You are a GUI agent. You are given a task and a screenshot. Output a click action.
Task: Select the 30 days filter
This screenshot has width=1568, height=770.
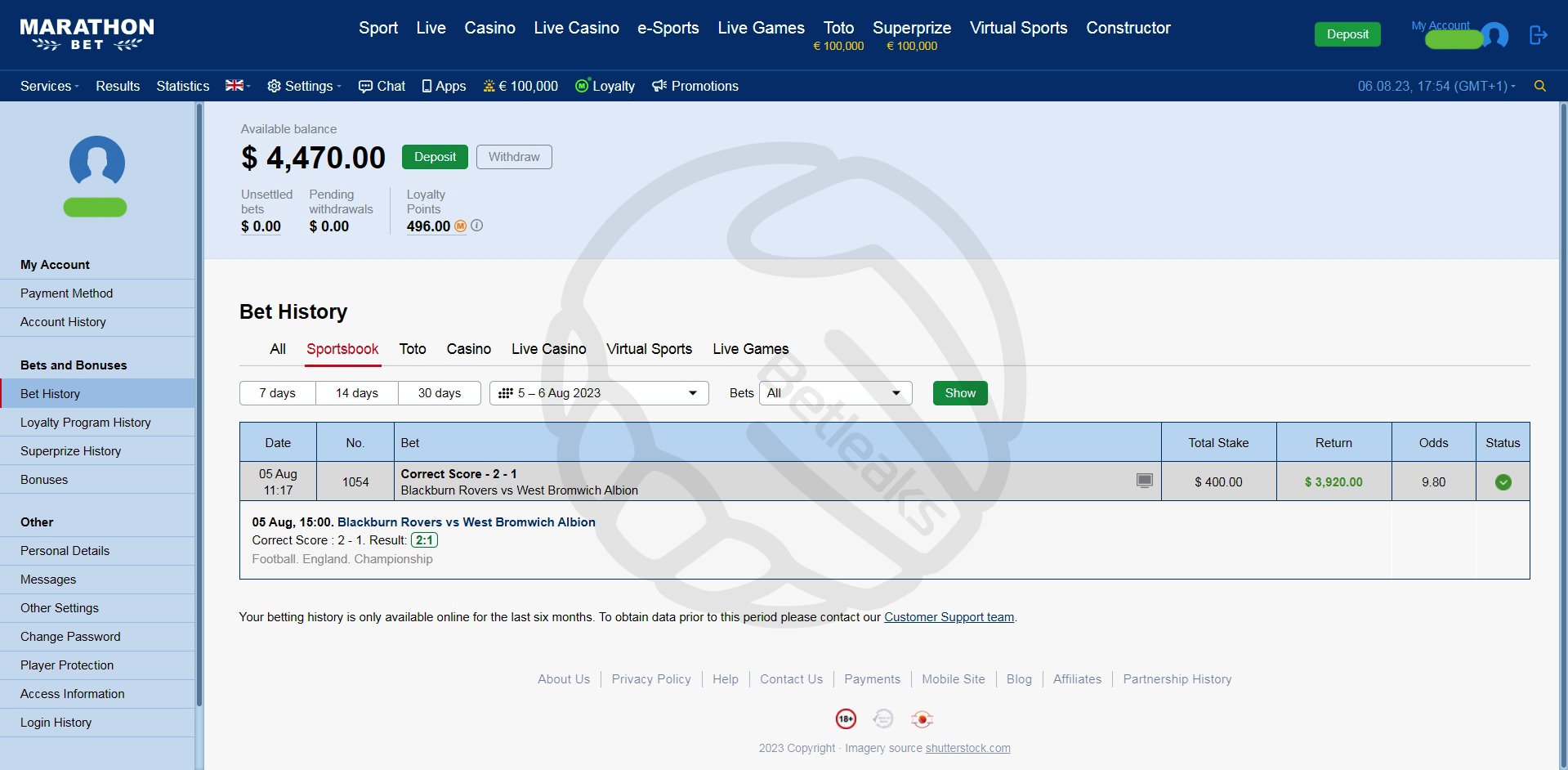point(440,393)
